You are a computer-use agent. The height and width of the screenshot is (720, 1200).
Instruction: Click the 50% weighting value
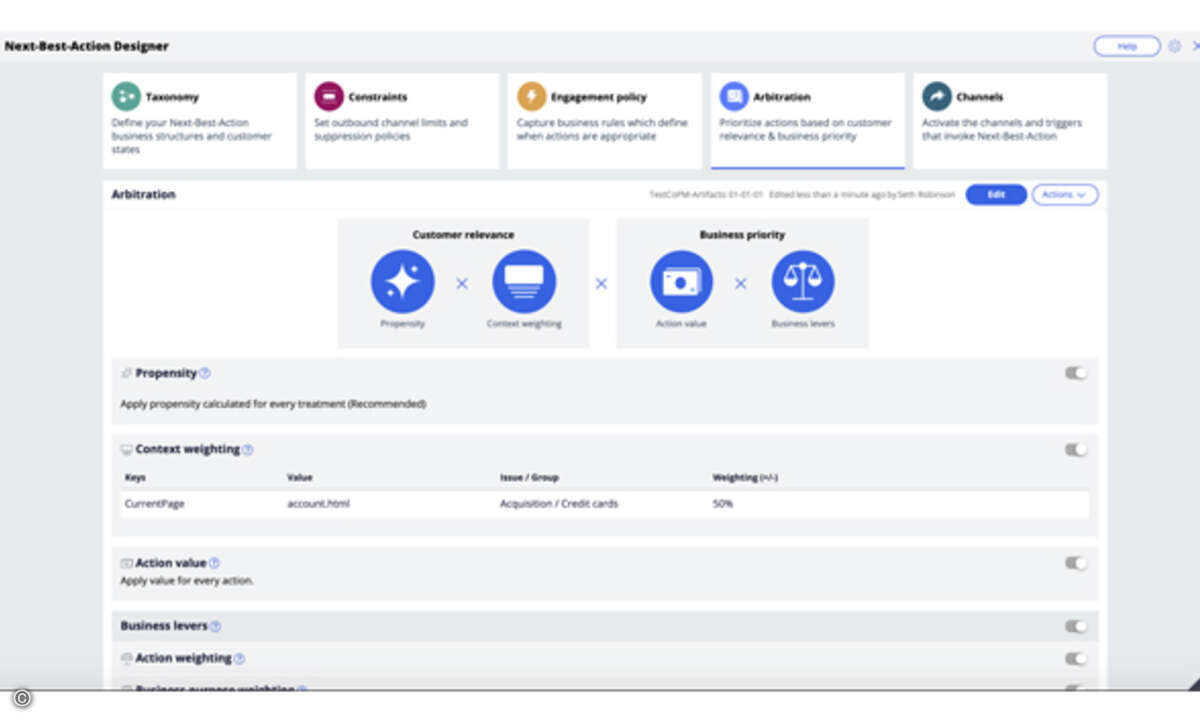tap(722, 504)
